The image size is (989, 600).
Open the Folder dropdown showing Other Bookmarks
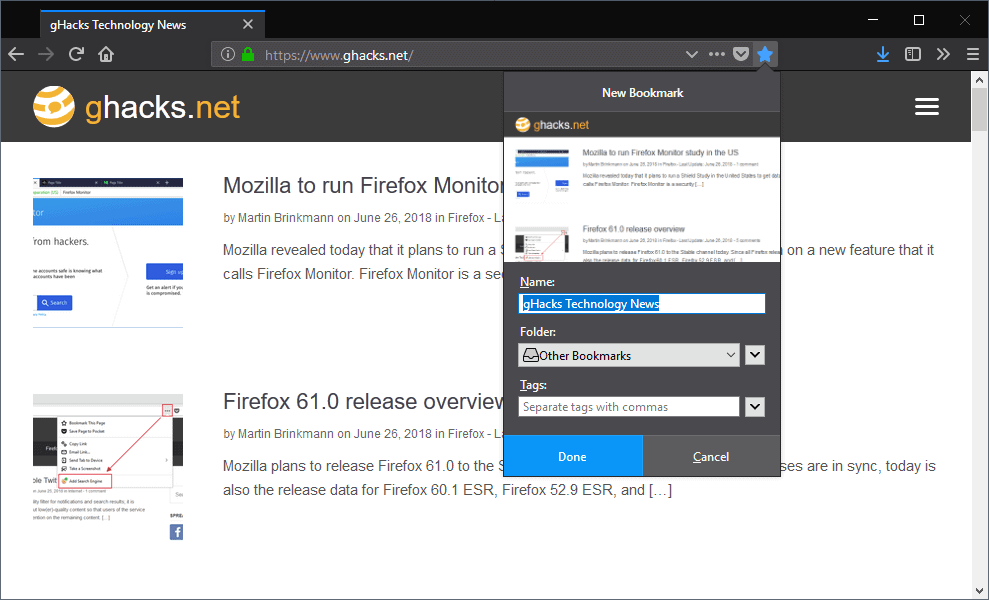[628, 354]
